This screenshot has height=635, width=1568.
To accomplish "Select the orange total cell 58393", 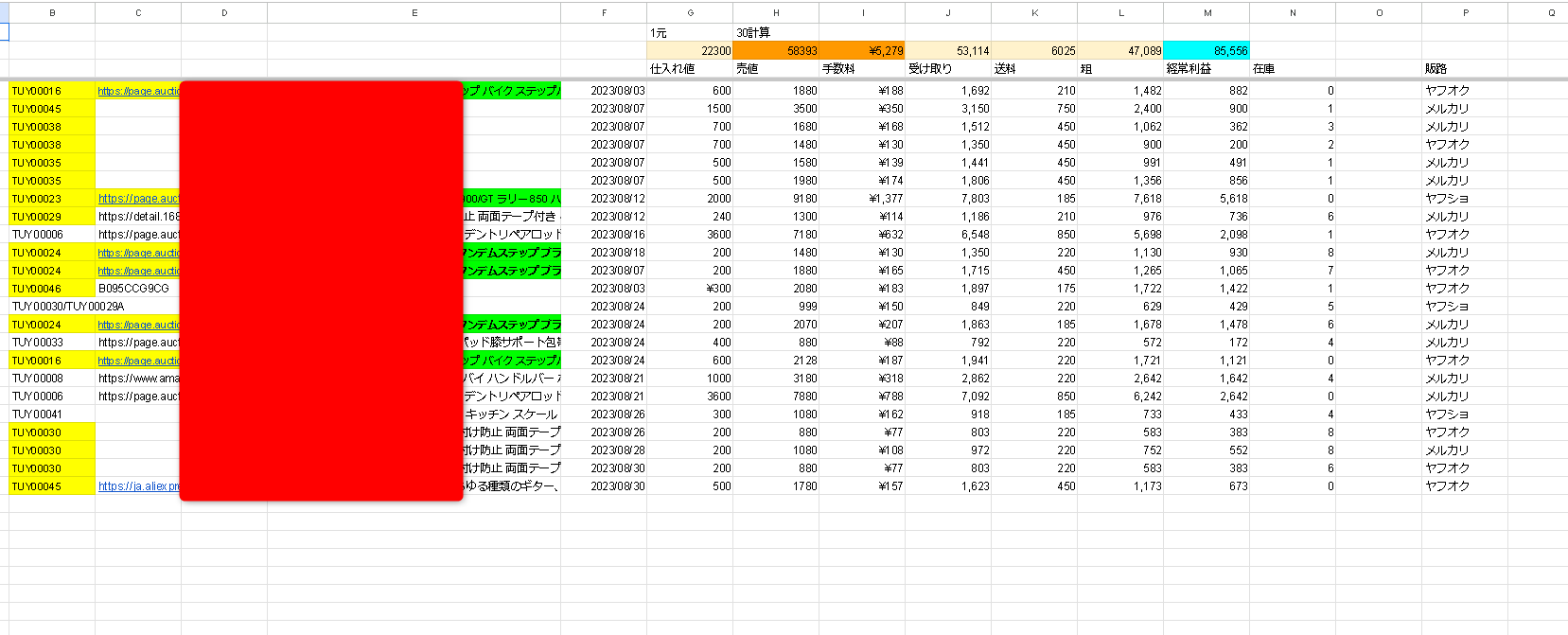I will click(x=776, y=51).
